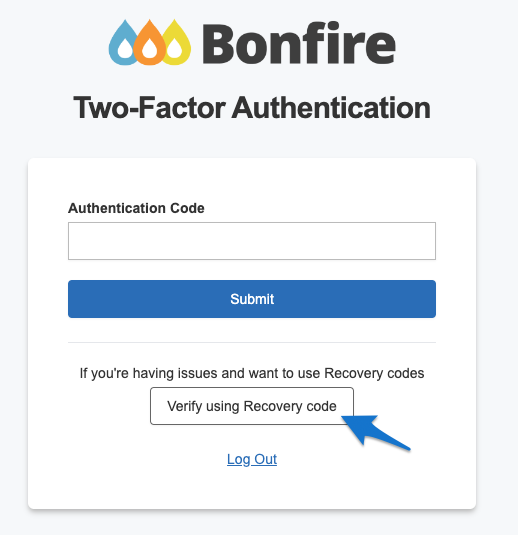The height and width of the screenshot is (535, 518).
Task: Click the blue annotation arrow pointing at Recovery button
Action: tap(375, 432)
